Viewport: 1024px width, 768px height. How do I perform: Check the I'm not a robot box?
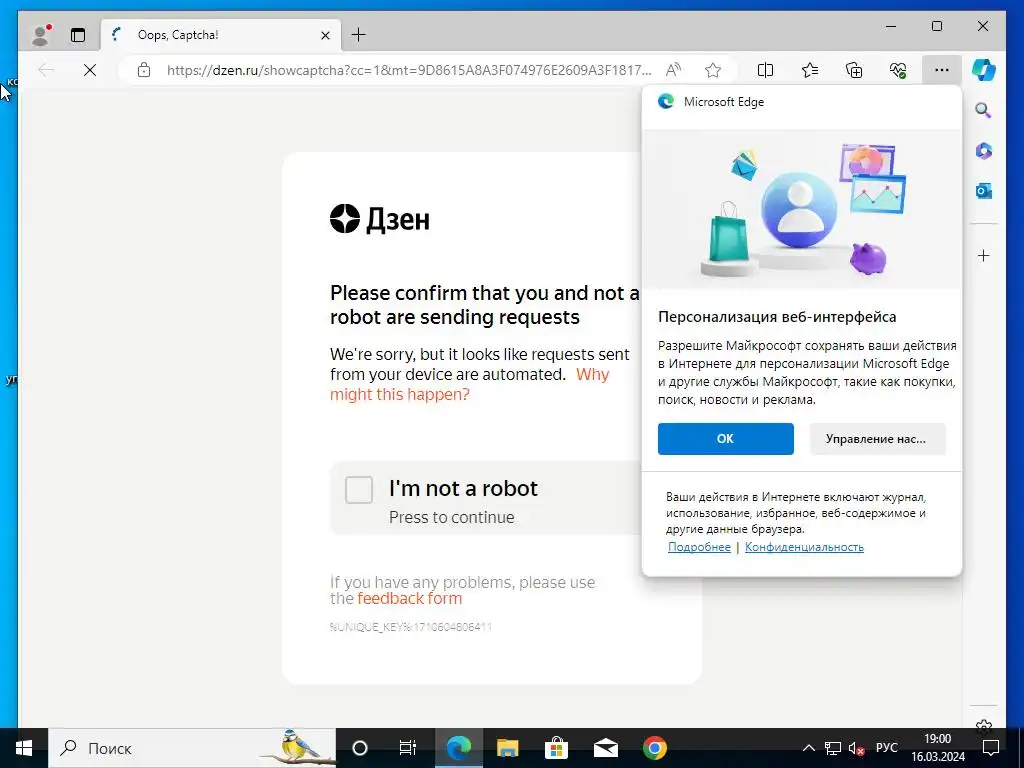click(x=359, y=490)
